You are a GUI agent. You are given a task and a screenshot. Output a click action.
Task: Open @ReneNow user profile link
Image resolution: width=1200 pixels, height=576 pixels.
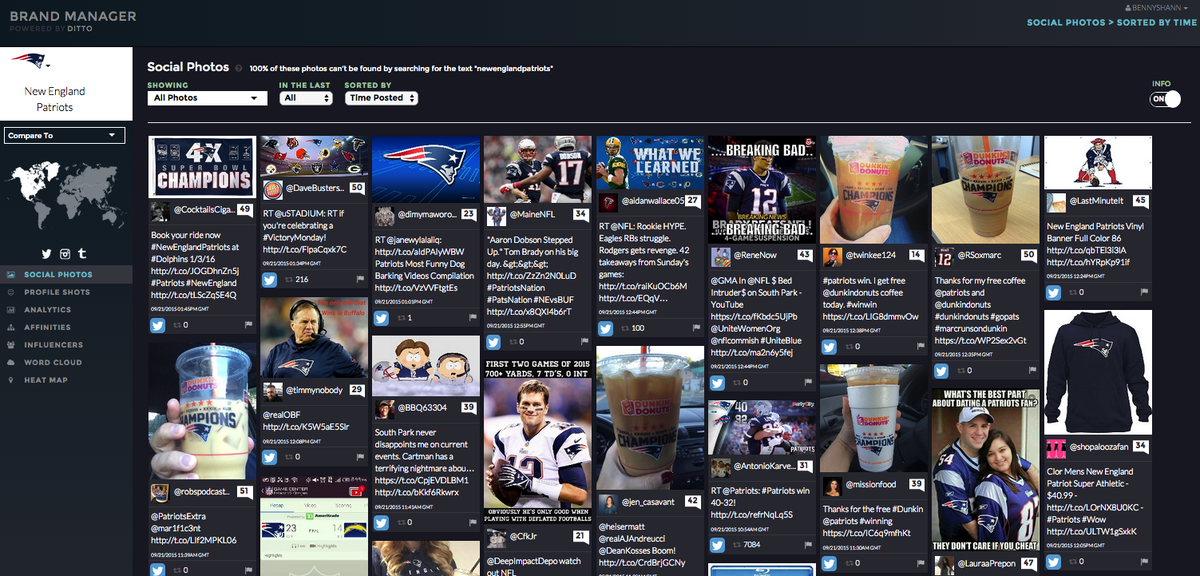coord(755,255)
